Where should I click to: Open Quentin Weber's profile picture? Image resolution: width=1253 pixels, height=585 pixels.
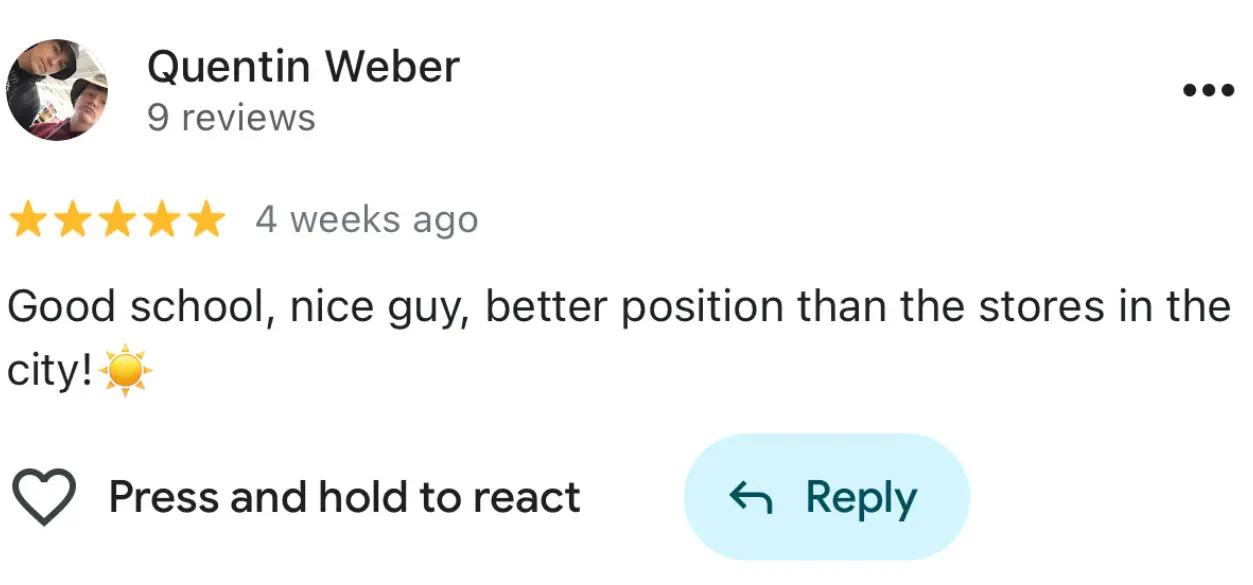pyautogui.click(x=57, y=90)
